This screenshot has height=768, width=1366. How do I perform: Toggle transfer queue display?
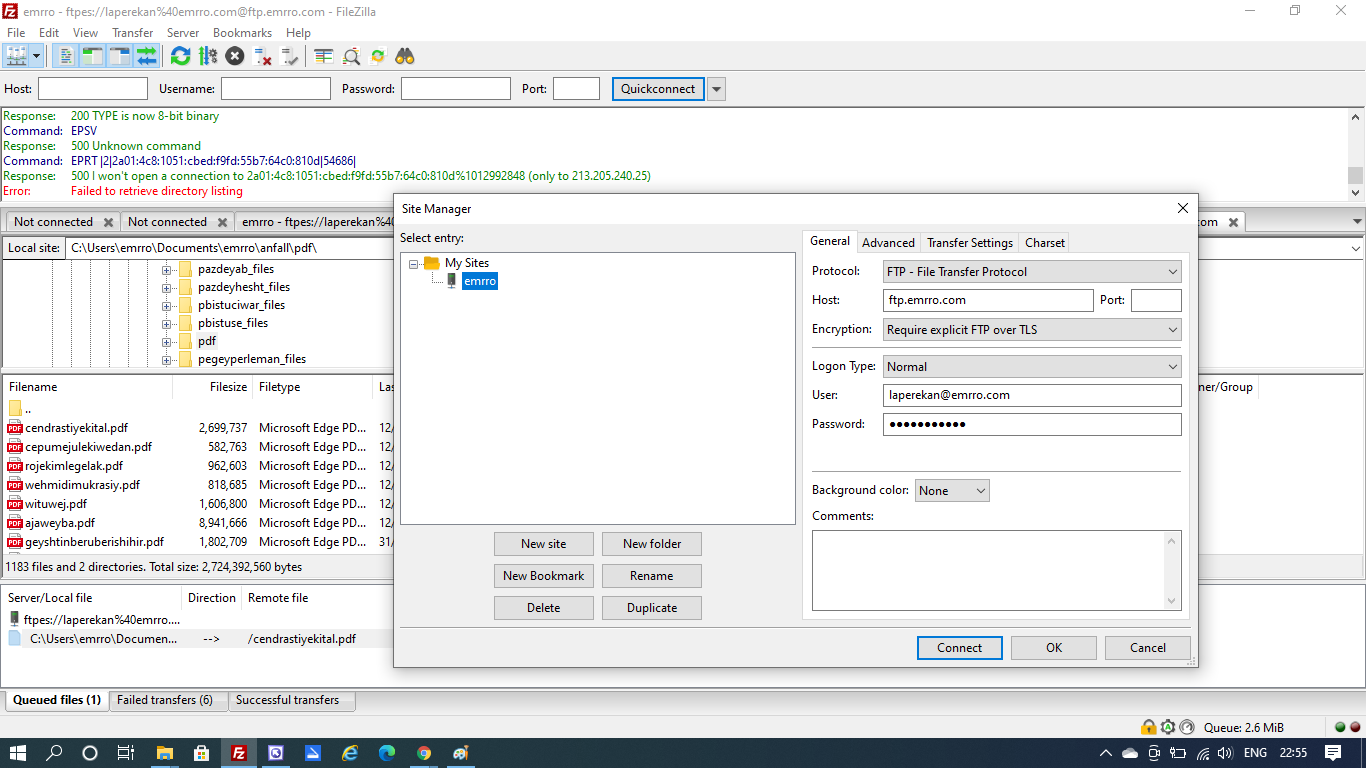[x=146, y=56]
